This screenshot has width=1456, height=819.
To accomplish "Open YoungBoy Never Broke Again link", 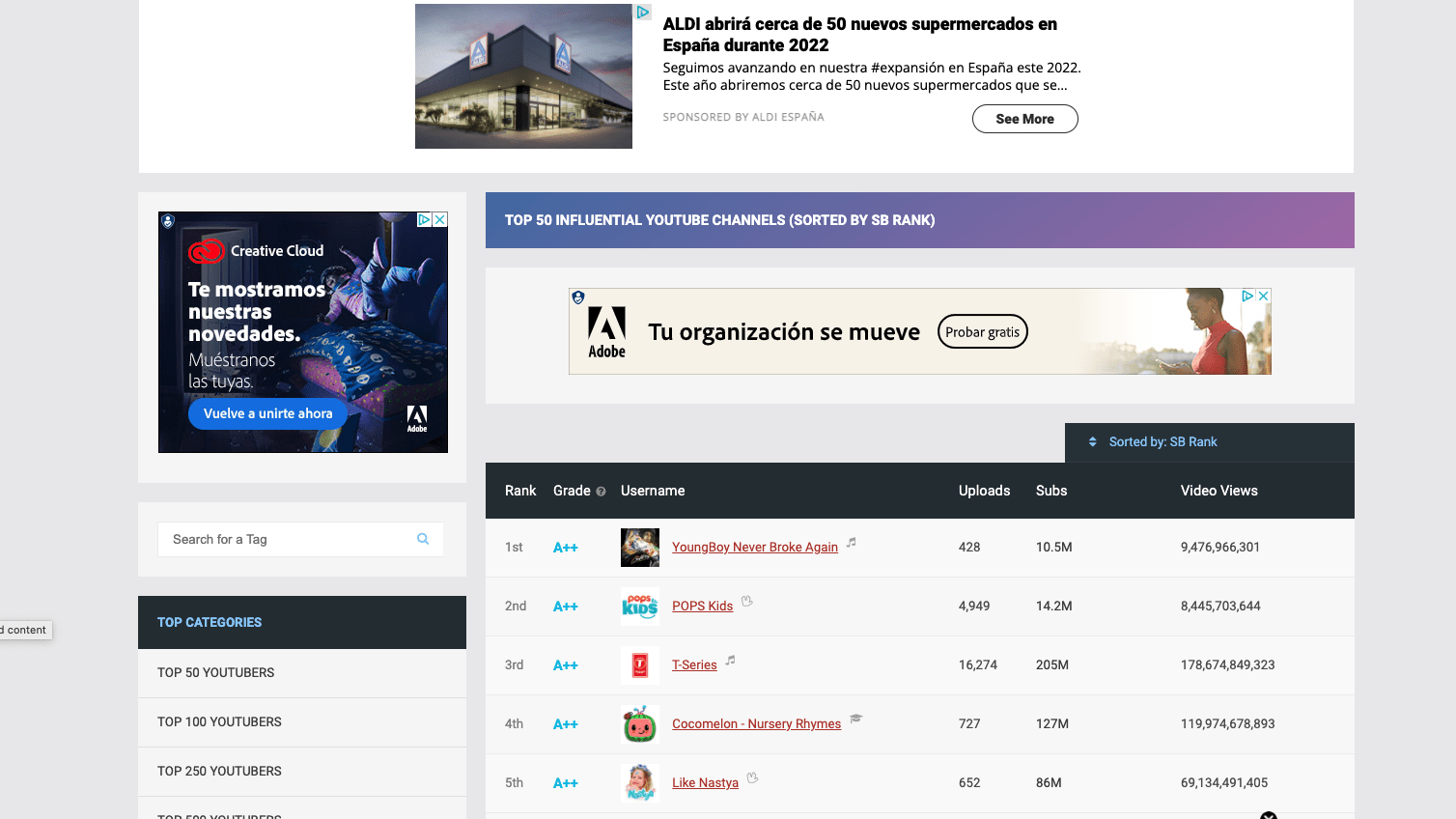I will click(755, 548).
